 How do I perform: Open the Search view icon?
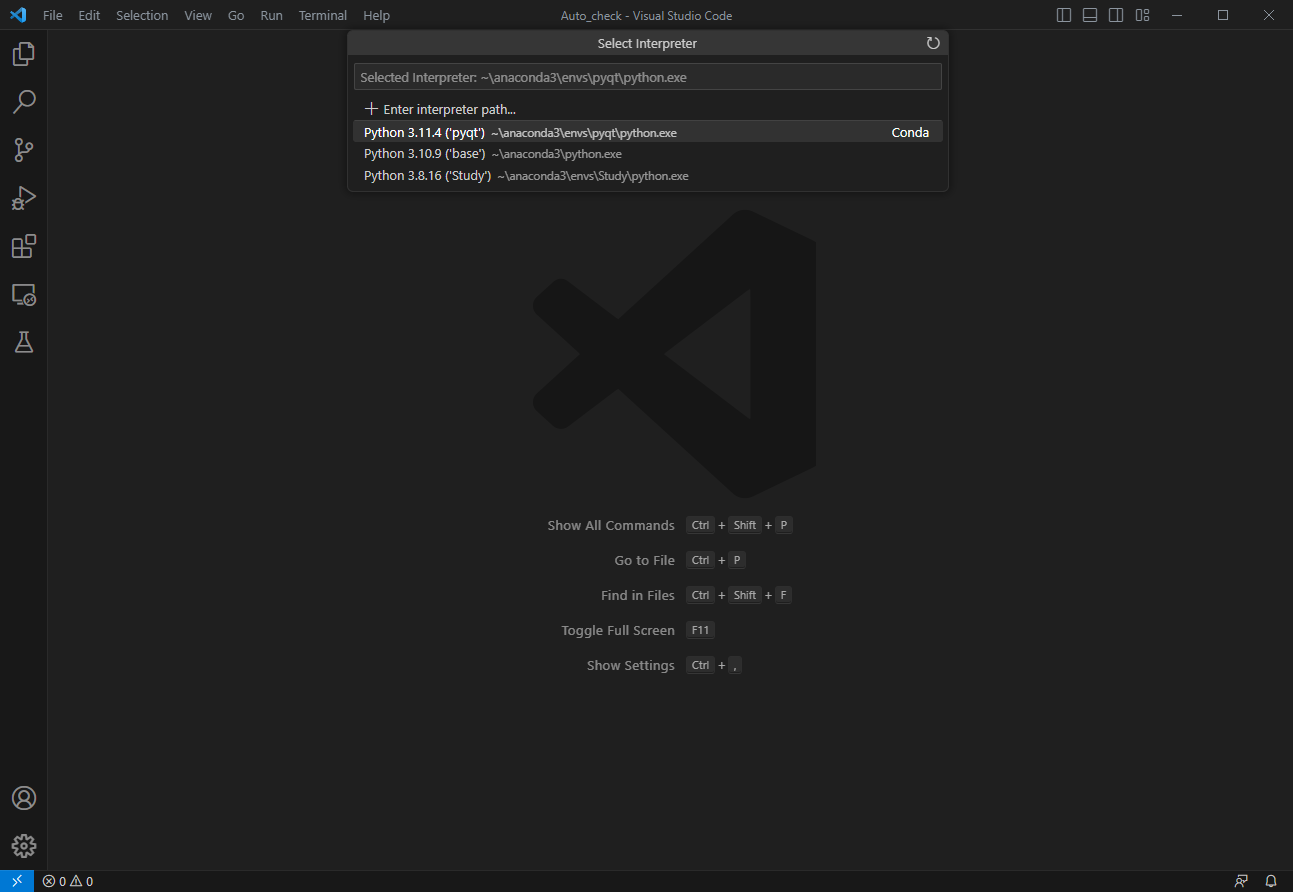tap(24, 102)
